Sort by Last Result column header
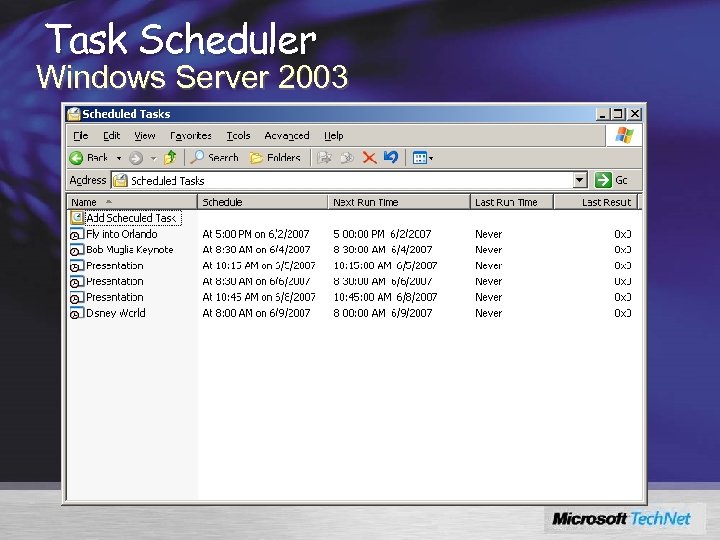The height and width of the screenshot is (540, 720). click(596, 202)
